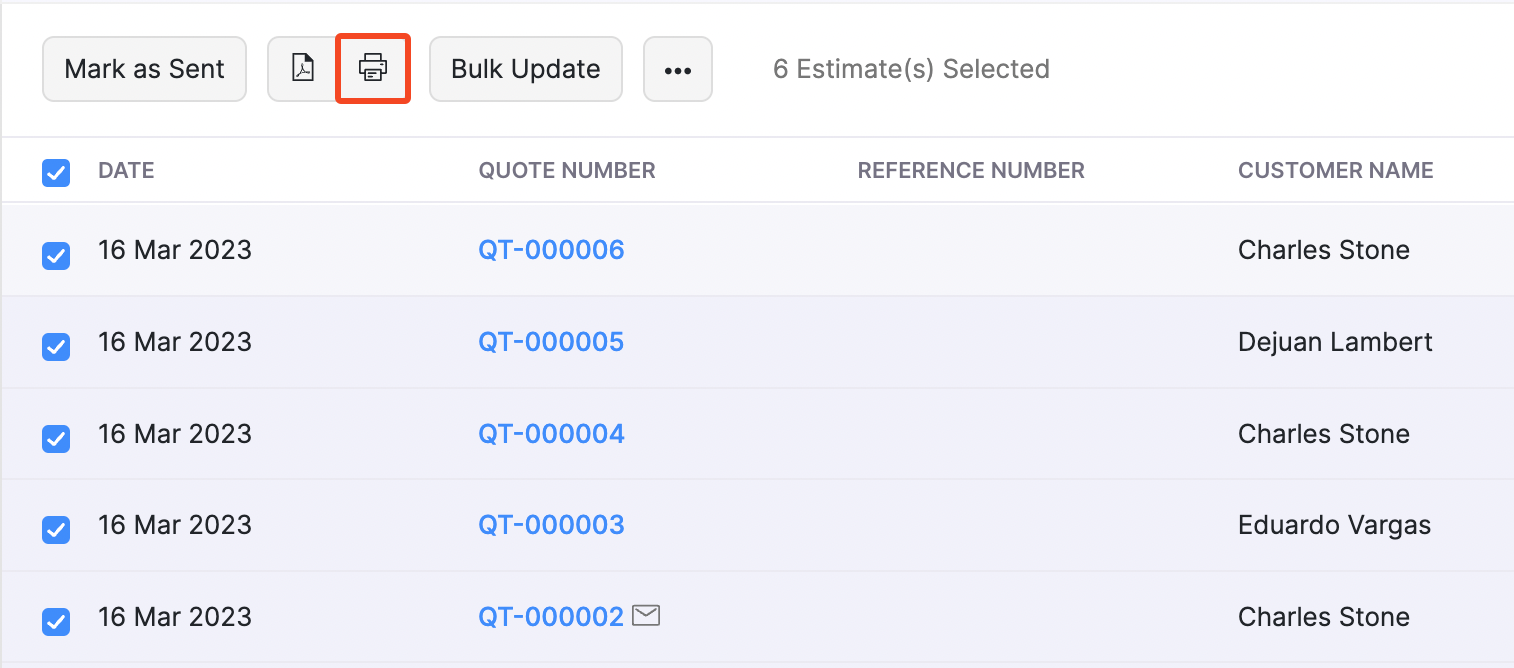The width and height of the screenshot is (1514, 668).
Task: Deselect the QT-000003 row checkbox
Action: [x=56, y=530]
